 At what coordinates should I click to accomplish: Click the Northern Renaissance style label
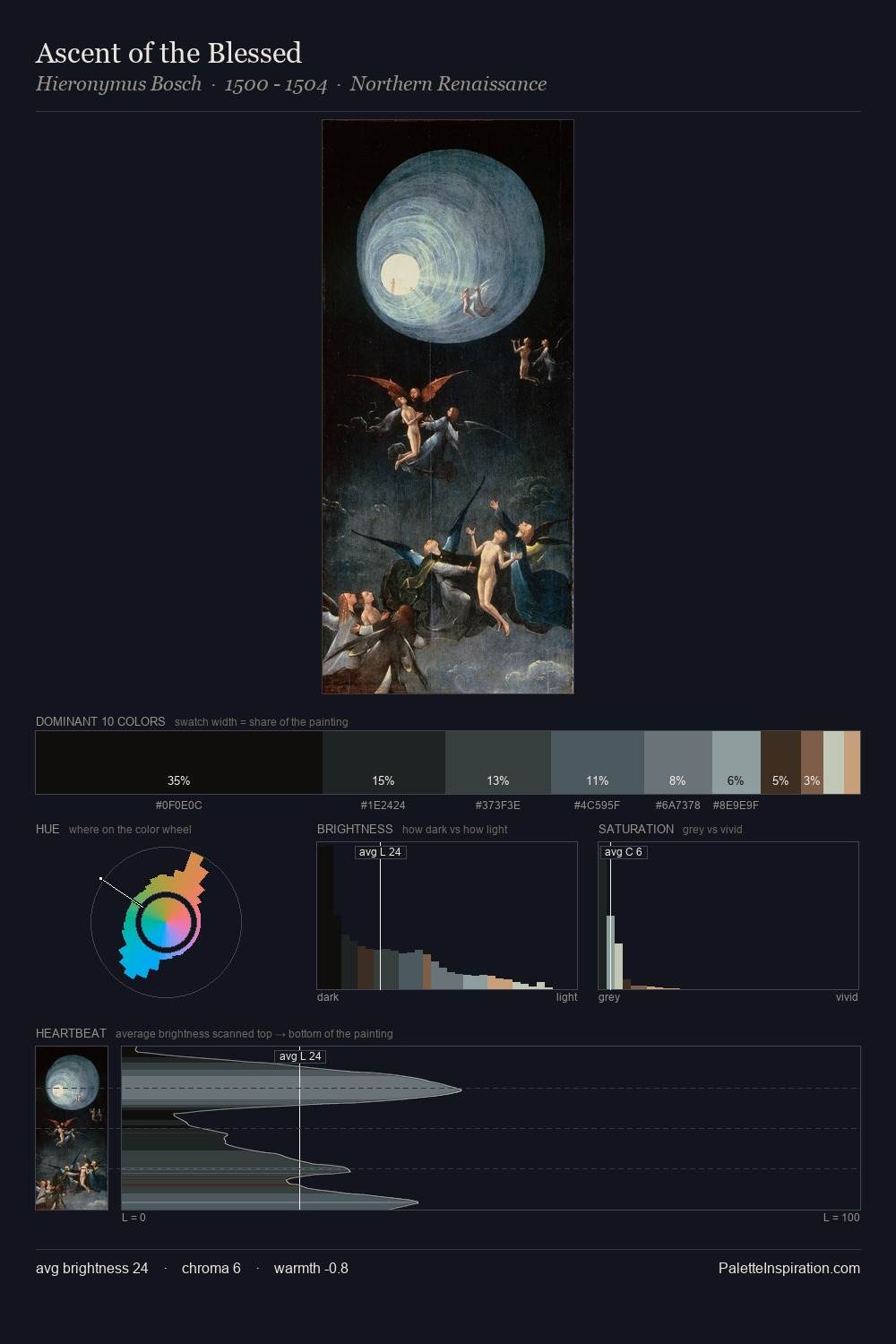[x=448, y=84]
